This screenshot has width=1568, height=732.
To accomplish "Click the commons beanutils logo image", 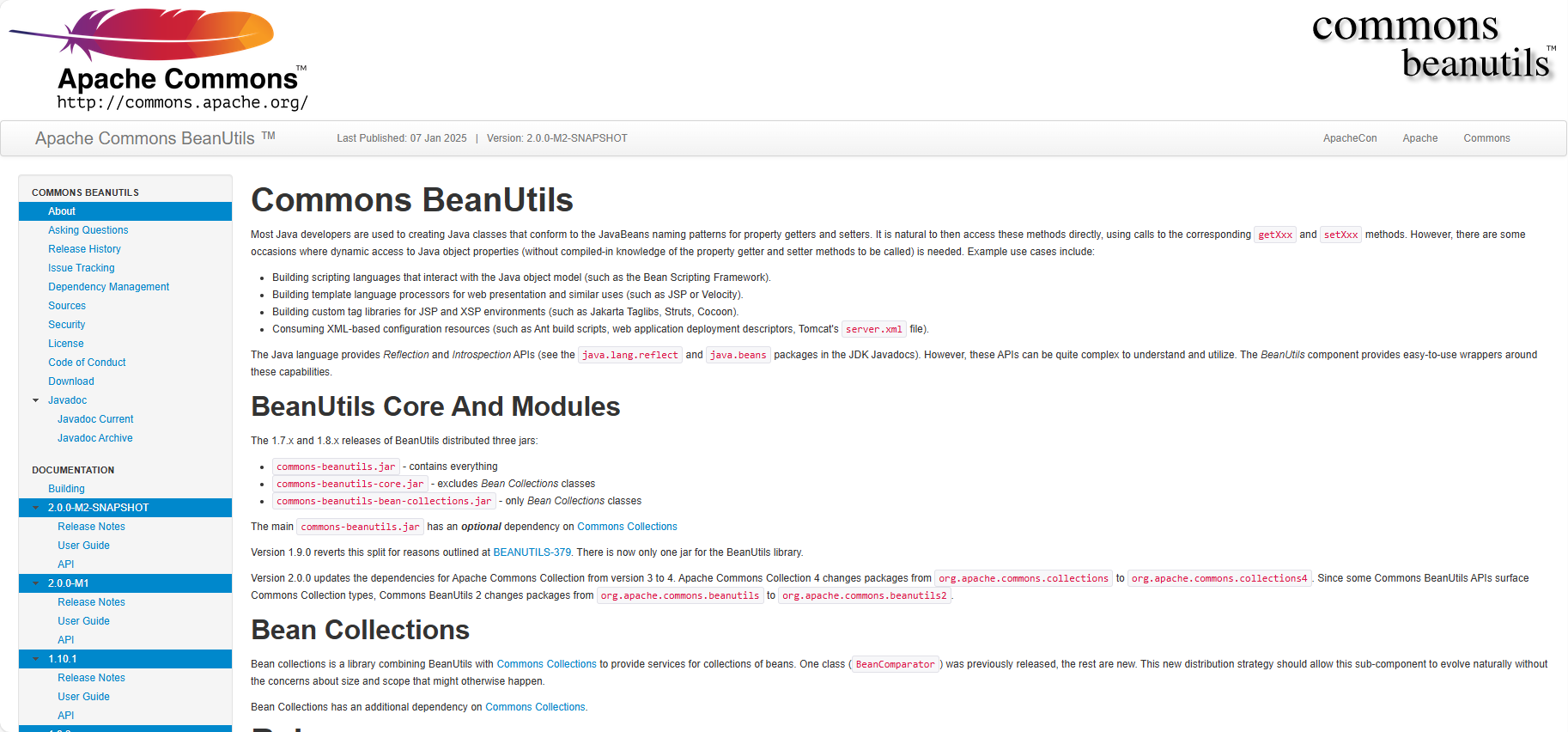I will [1433, 46].
